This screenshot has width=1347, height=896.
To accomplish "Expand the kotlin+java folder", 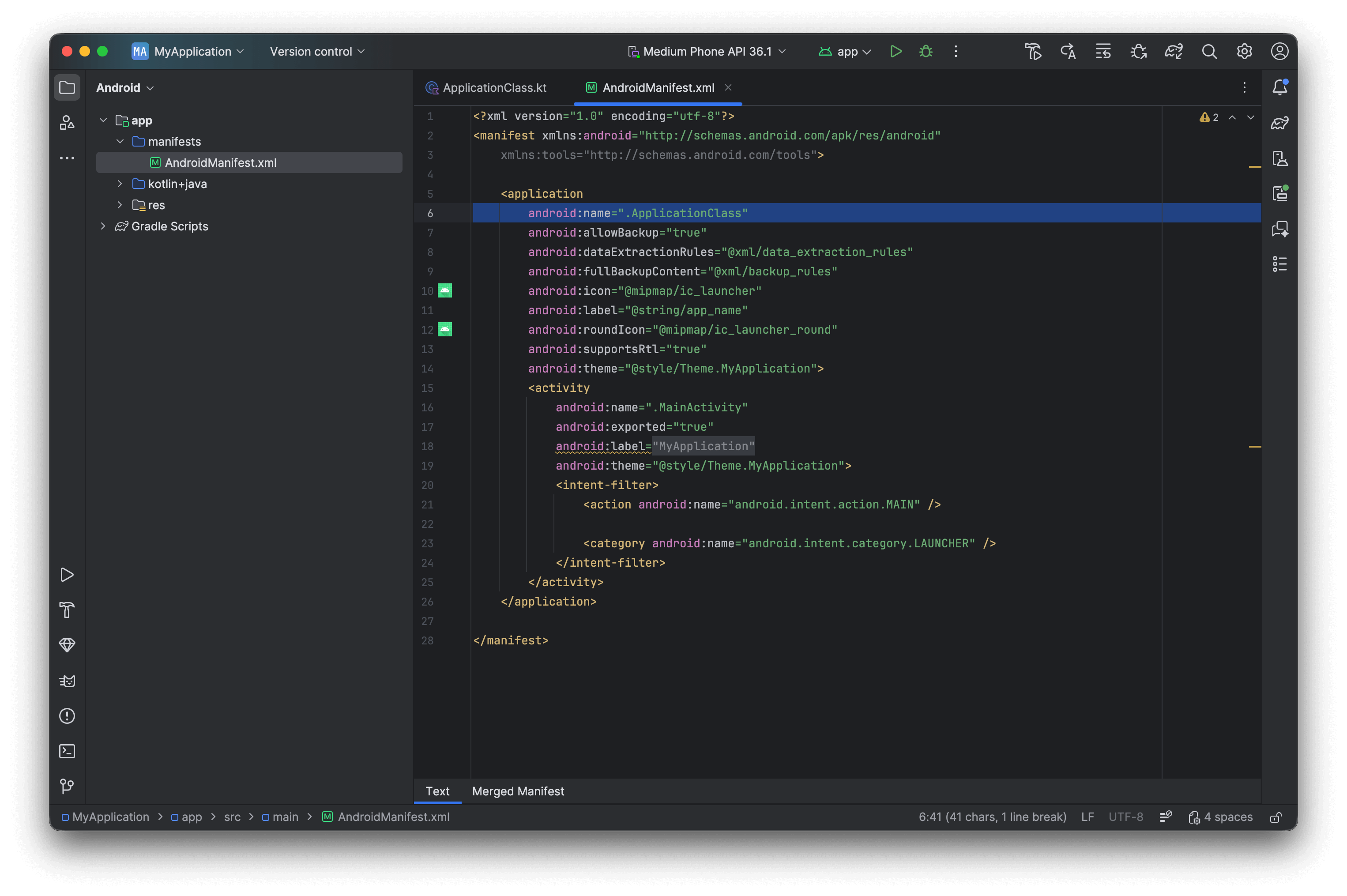I will (120, 184).
